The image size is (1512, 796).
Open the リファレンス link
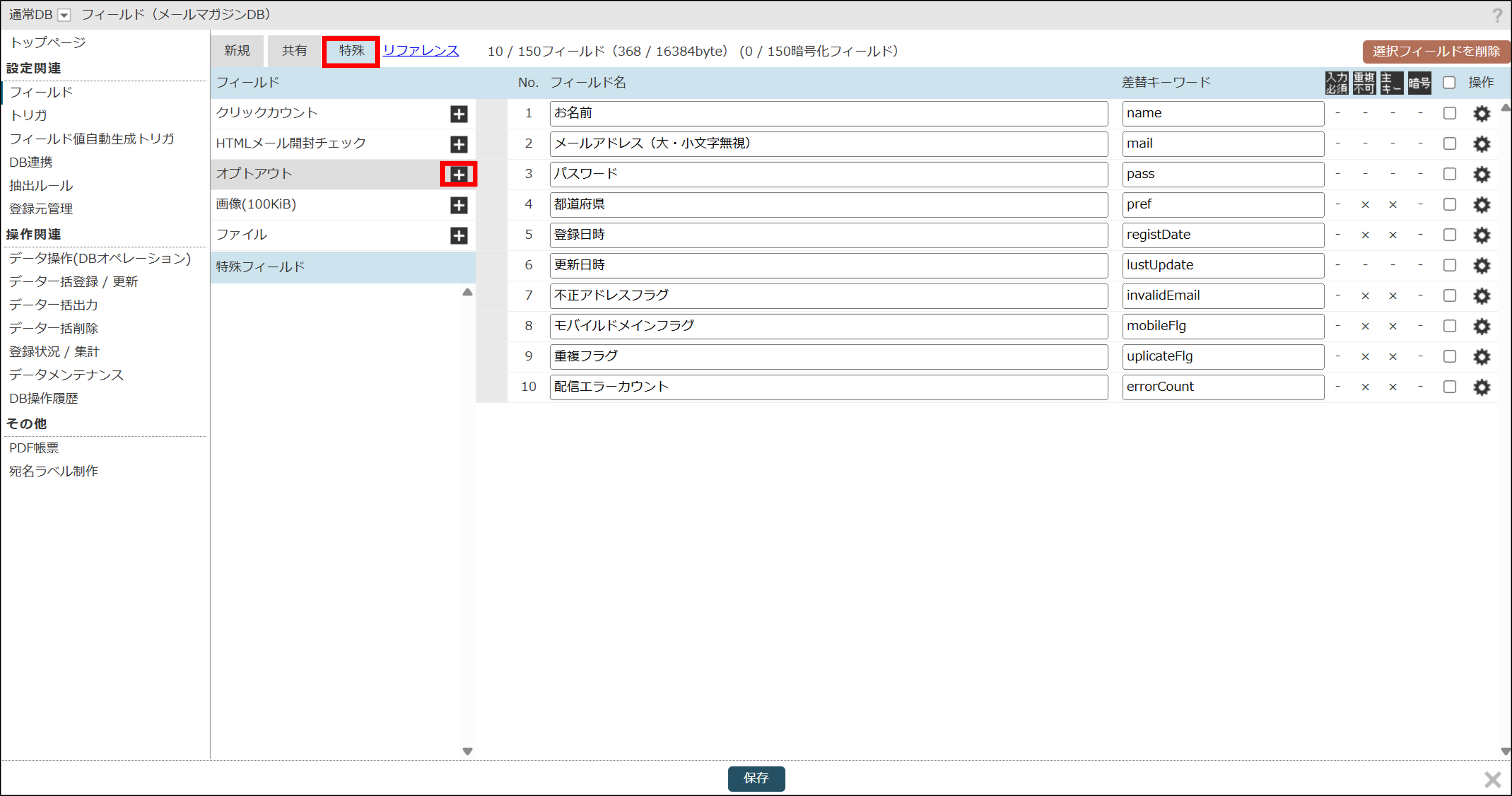420,51
